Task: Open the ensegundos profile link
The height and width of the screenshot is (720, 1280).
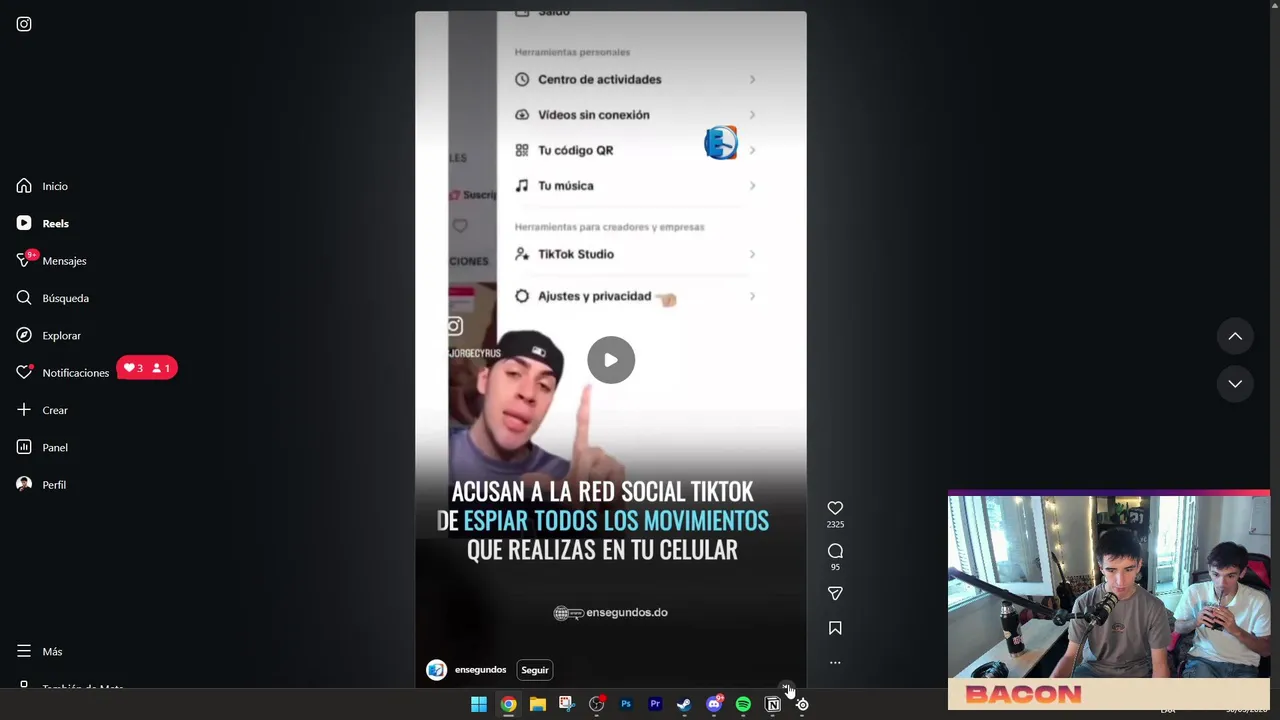Action: click(x=480, y=670)
